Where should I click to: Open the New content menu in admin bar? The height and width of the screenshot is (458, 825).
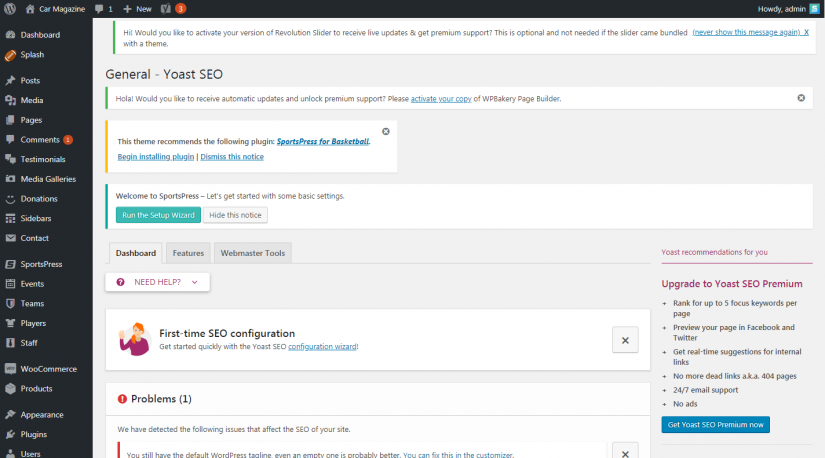(x=137, y=8)
